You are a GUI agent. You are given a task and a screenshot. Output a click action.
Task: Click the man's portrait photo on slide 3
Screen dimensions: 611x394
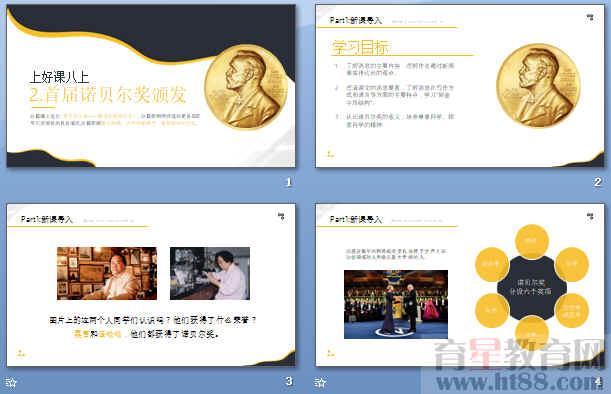(x=107, y=273)
